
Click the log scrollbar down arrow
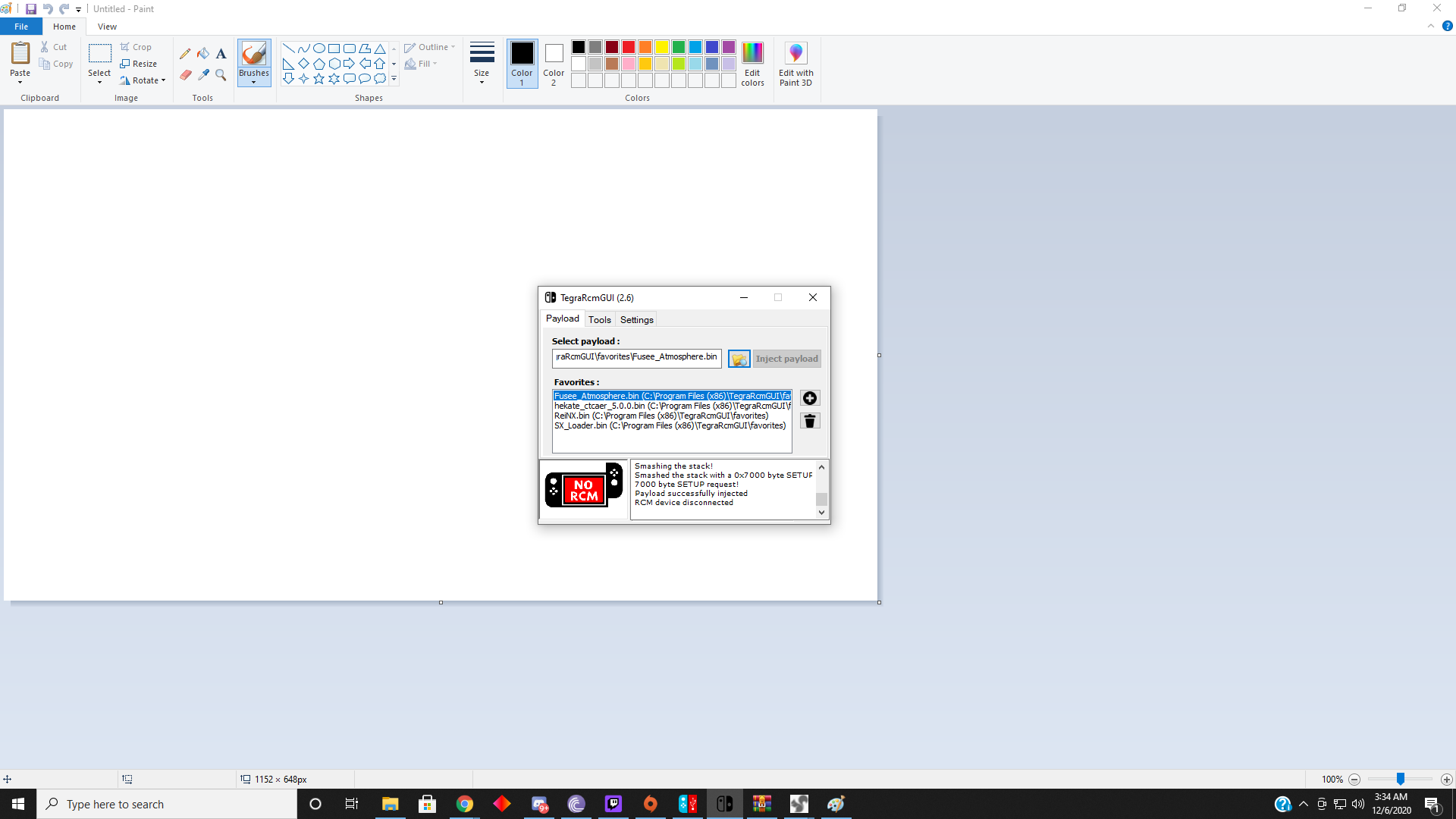pyautogui.click(x=821, y=513)
